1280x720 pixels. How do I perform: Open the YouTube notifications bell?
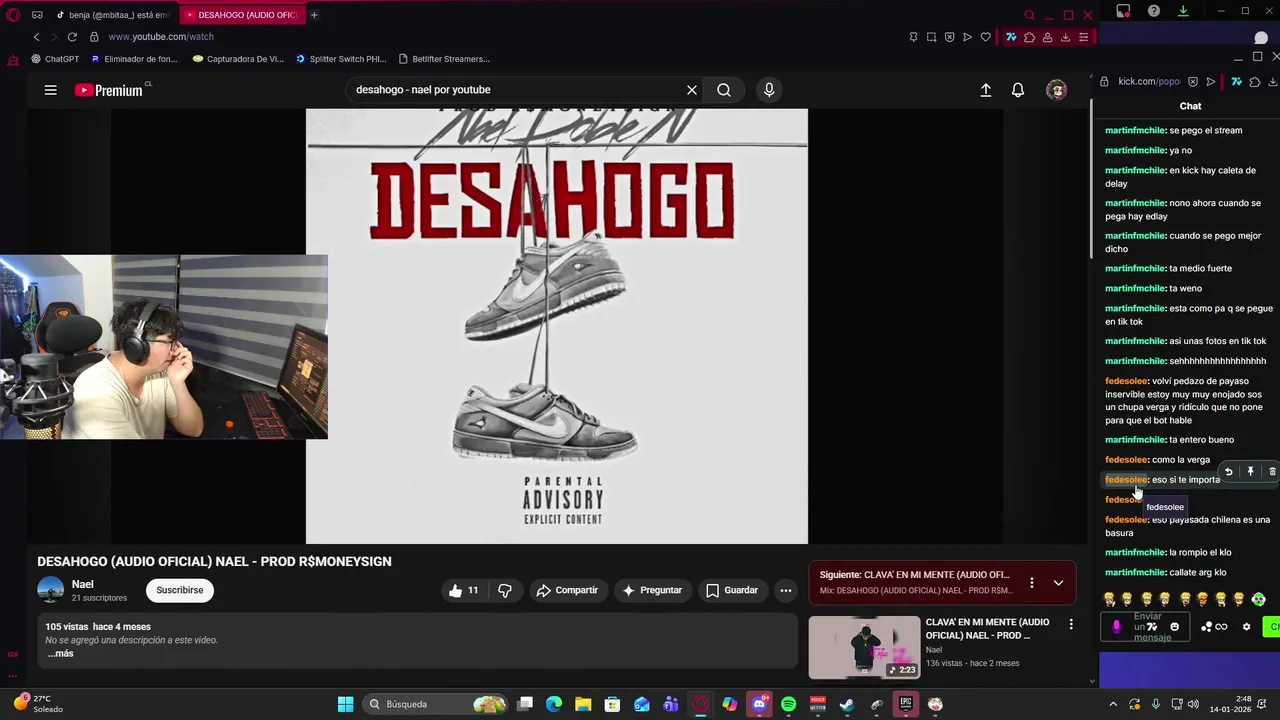[1018, 90]
